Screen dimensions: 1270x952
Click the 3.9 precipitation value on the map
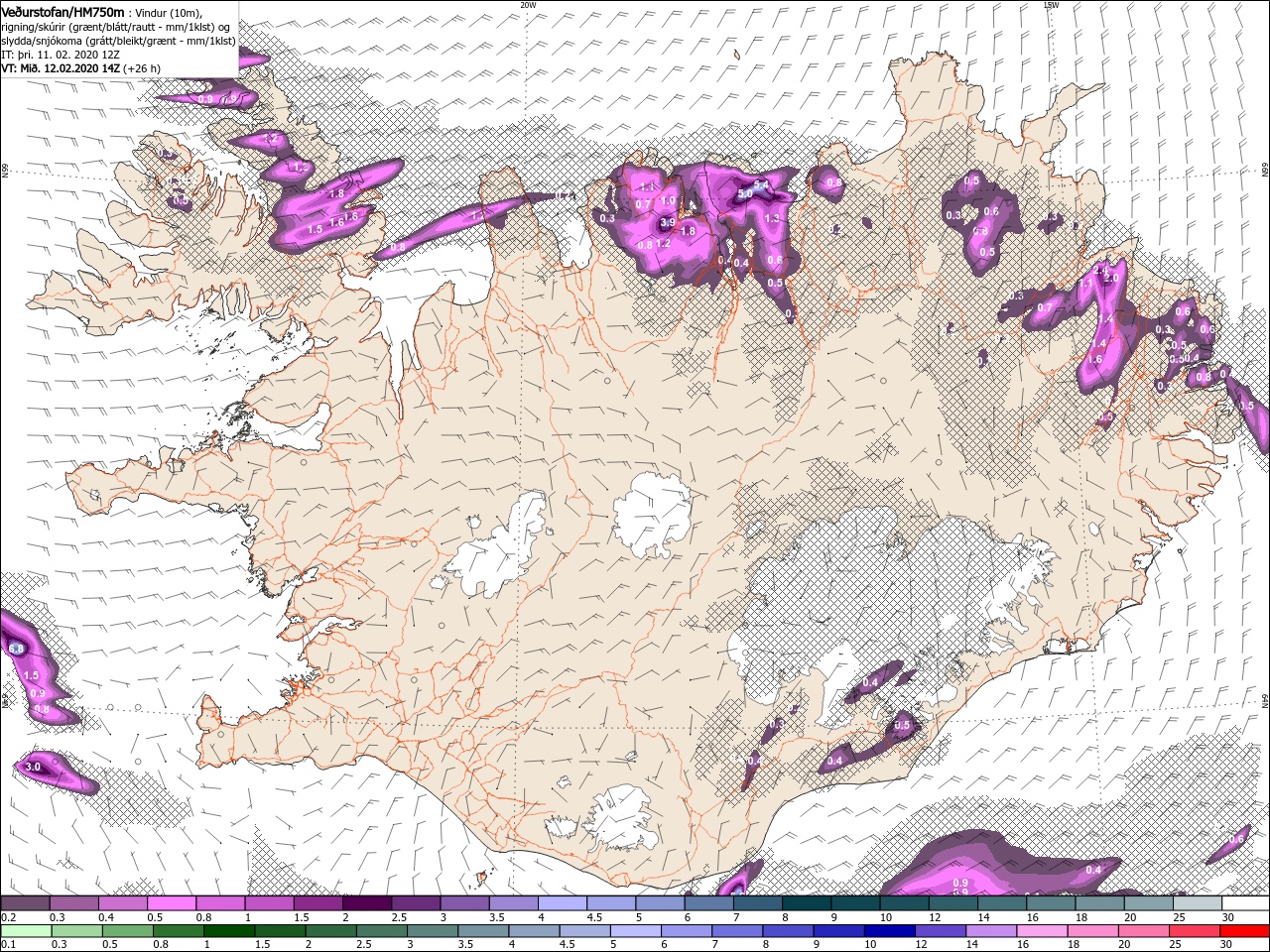pos(667,223)
